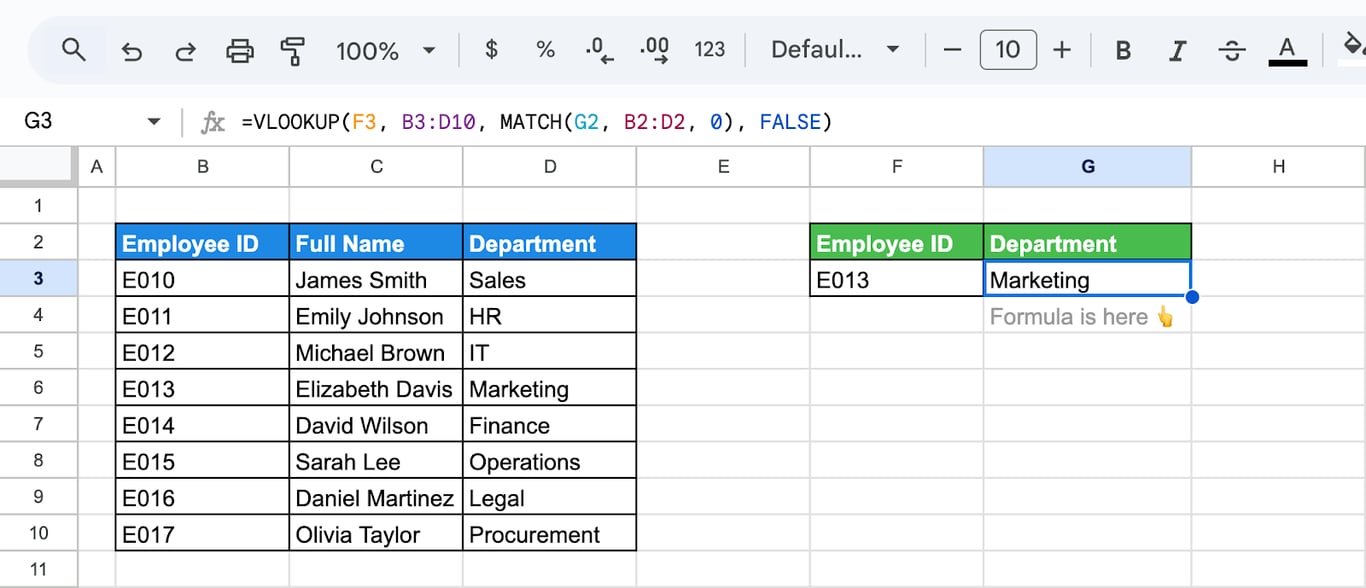The image size is (1366, 588).
Task: Click into the formula bar VLOOKUP text
Action: (537, 122)
